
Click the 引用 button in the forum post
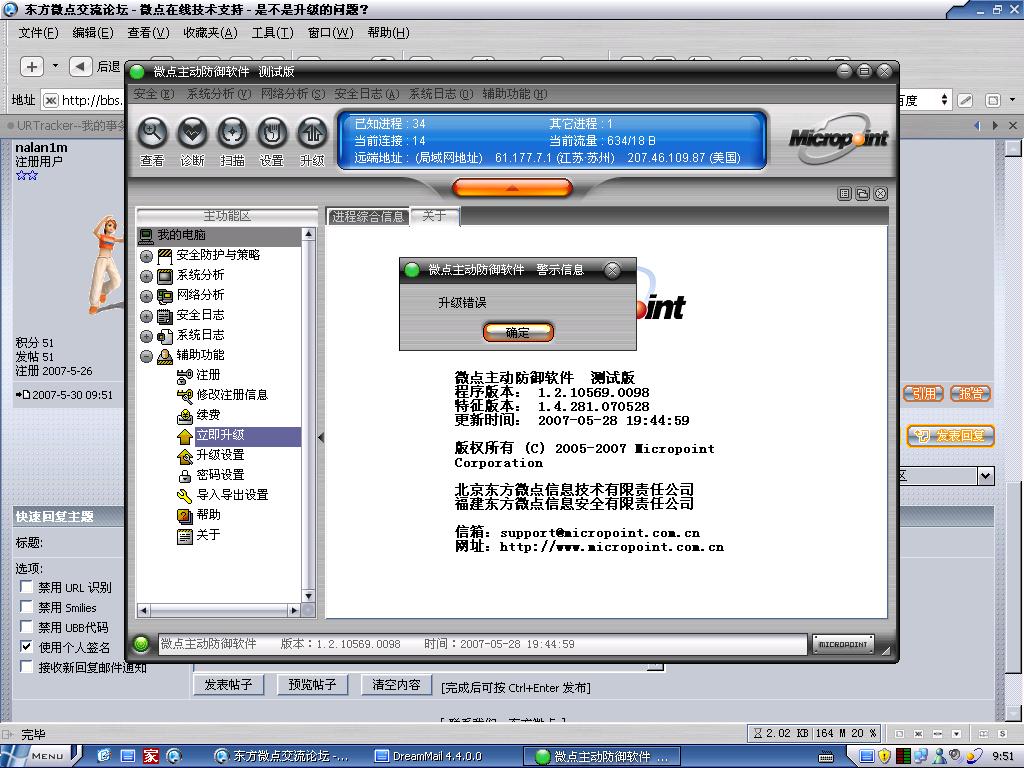(923, 393)
